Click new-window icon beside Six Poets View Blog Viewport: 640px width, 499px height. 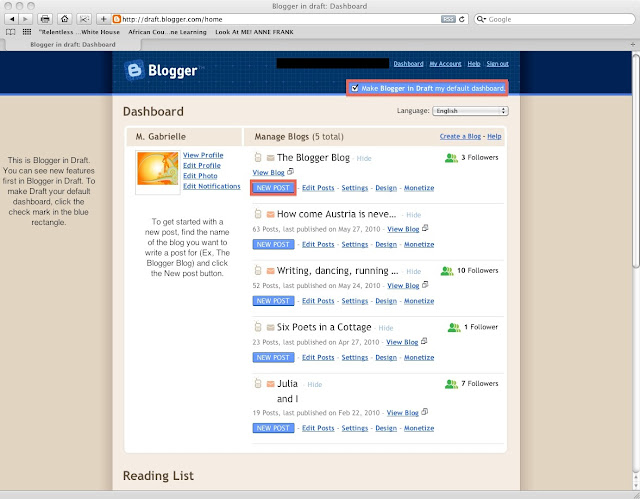(424, 341)
